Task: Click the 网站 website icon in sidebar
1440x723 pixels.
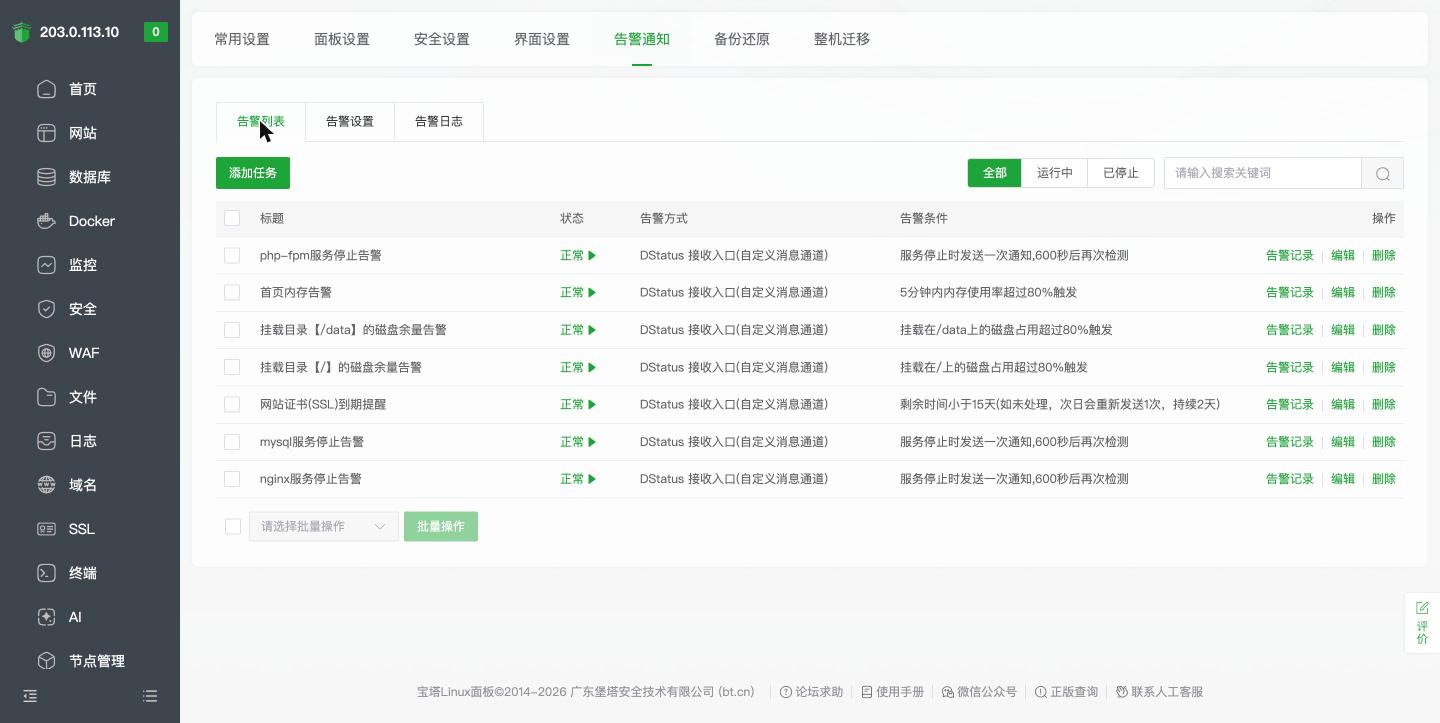Action: (46, 133)
